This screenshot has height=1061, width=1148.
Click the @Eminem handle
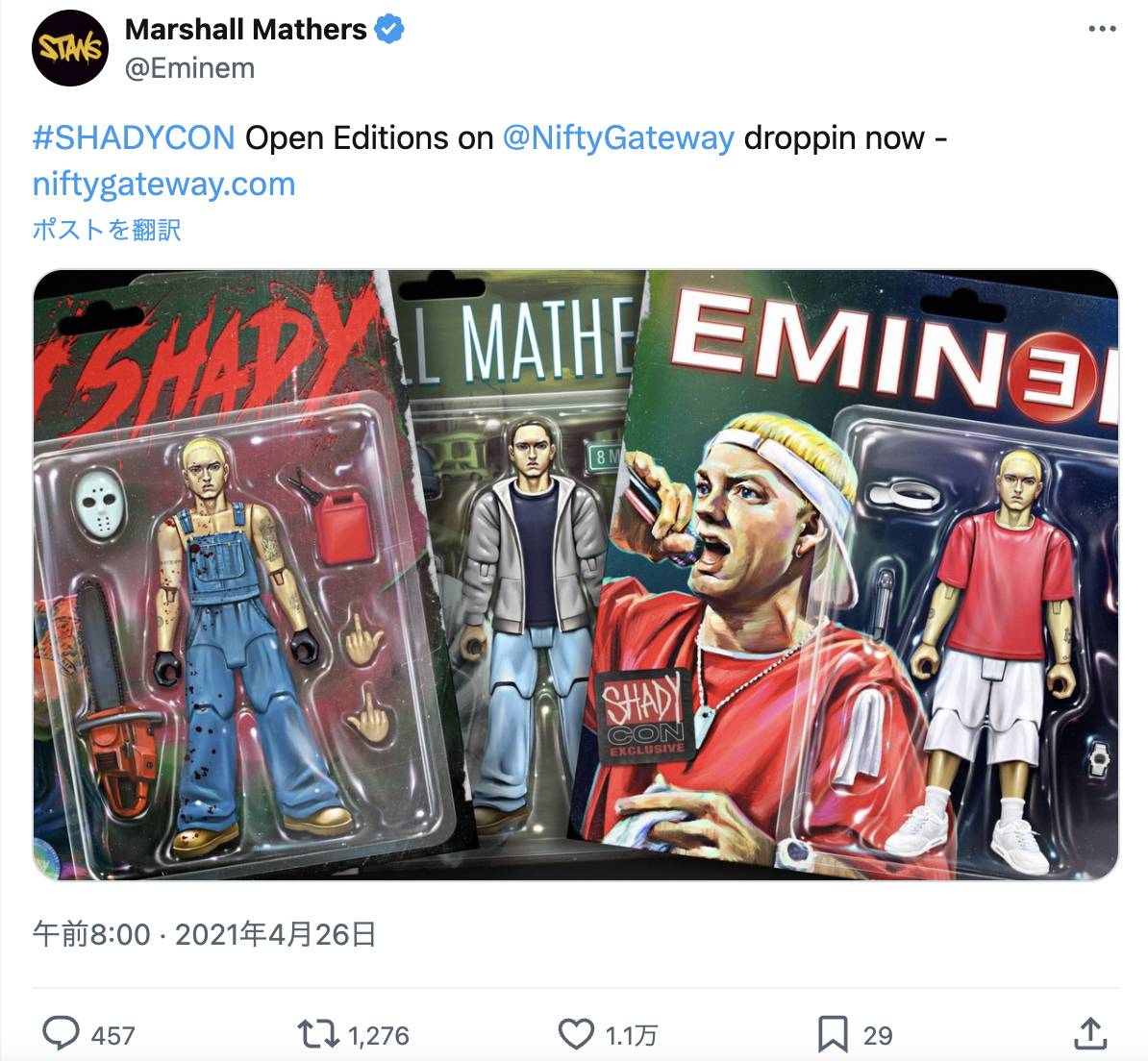tap(189, 68)
